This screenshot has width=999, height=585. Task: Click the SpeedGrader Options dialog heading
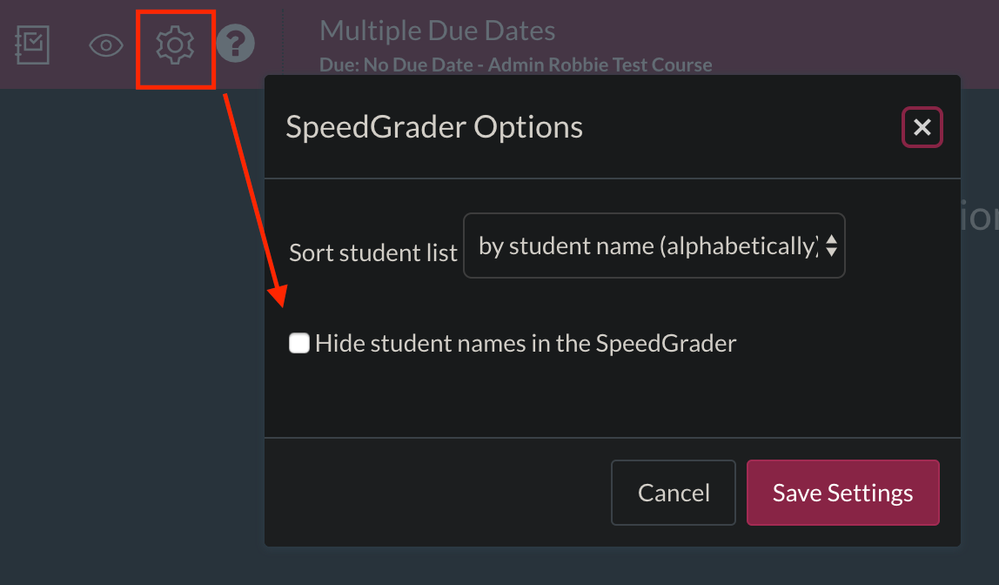point(434,127)
